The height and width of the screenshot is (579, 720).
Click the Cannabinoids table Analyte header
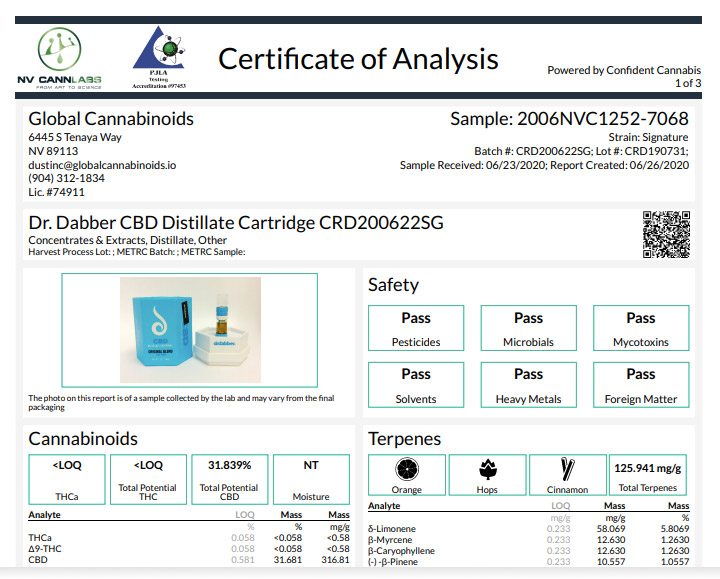45,515
